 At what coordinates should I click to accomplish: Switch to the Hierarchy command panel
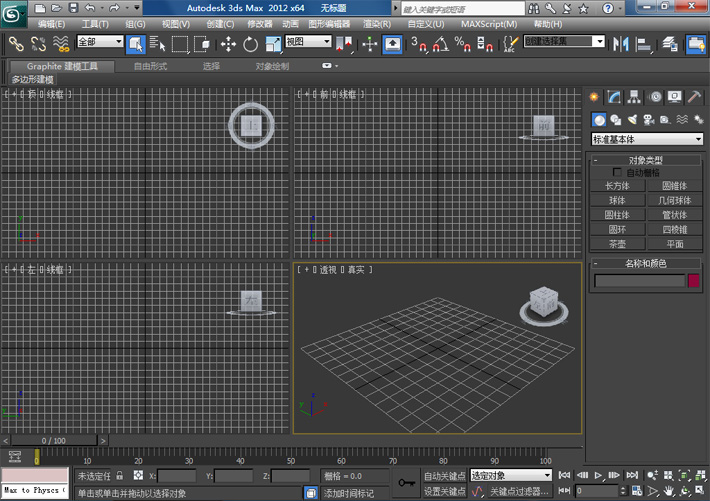point(634,96)
